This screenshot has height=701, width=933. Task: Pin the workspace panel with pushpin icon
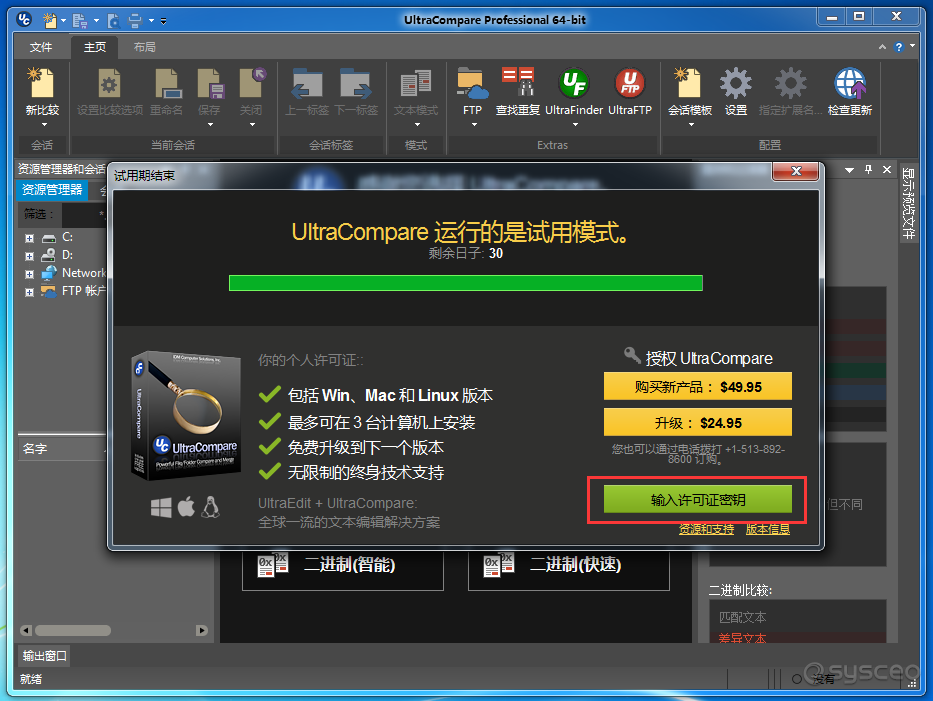(869, 170)
